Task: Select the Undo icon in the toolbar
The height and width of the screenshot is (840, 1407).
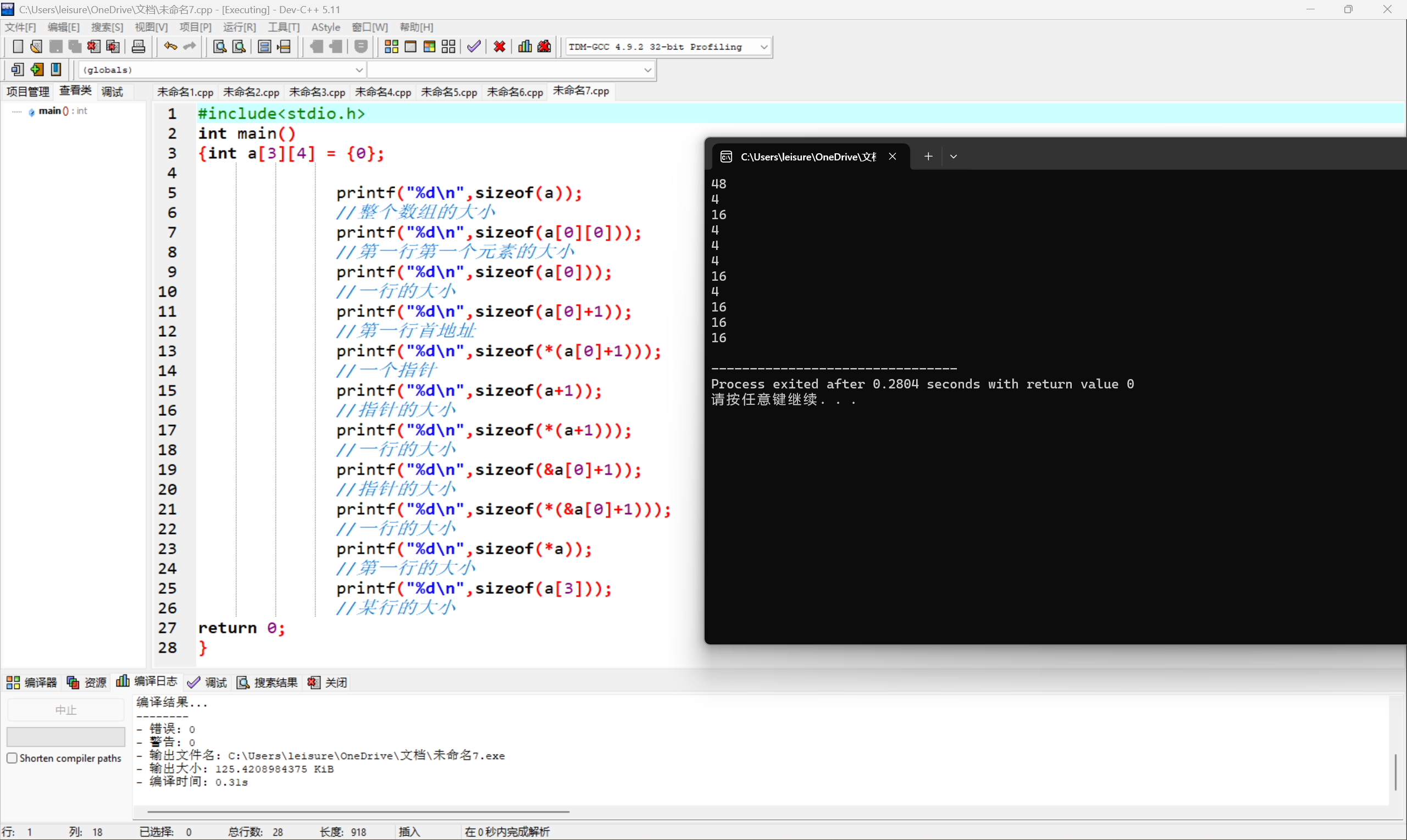Action: click(170, 46)
